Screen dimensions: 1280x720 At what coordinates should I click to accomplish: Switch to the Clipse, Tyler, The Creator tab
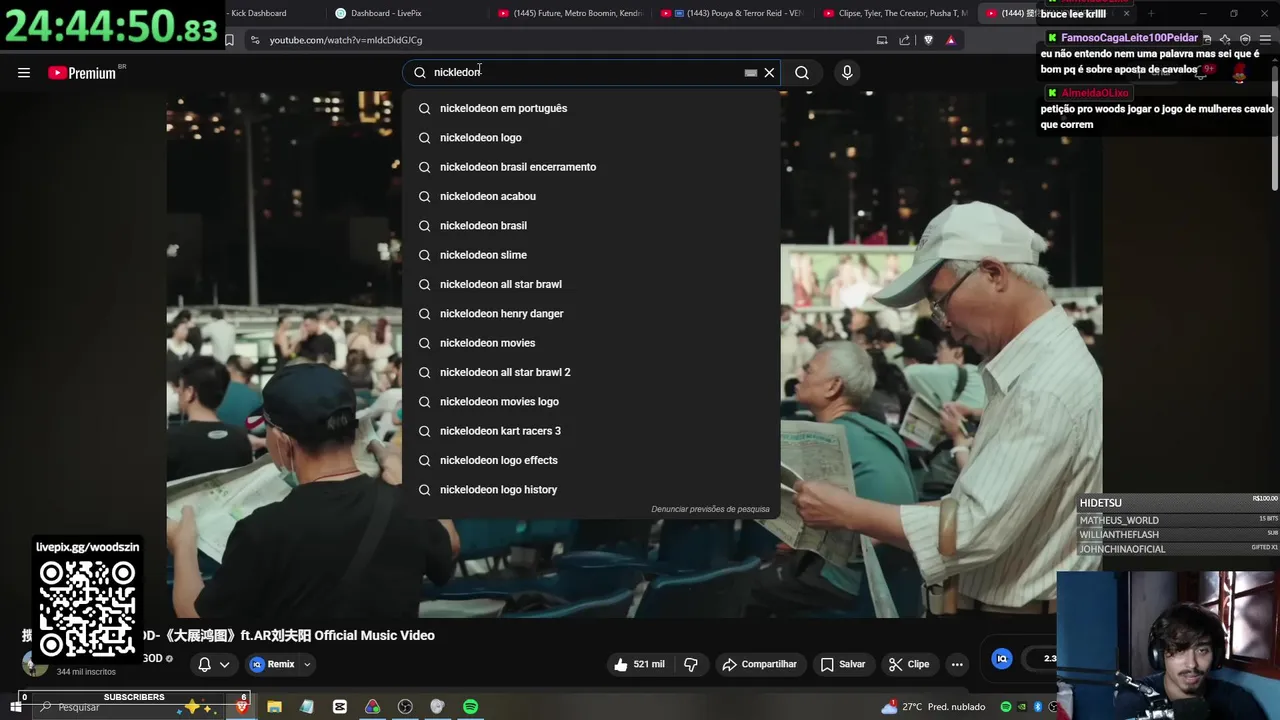pos(895,13)
